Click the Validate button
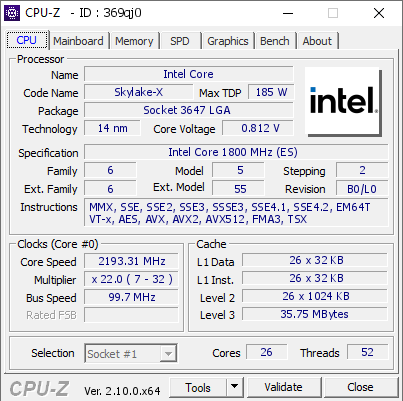This screenshot has width=403, height=401. tap(284, 387)
